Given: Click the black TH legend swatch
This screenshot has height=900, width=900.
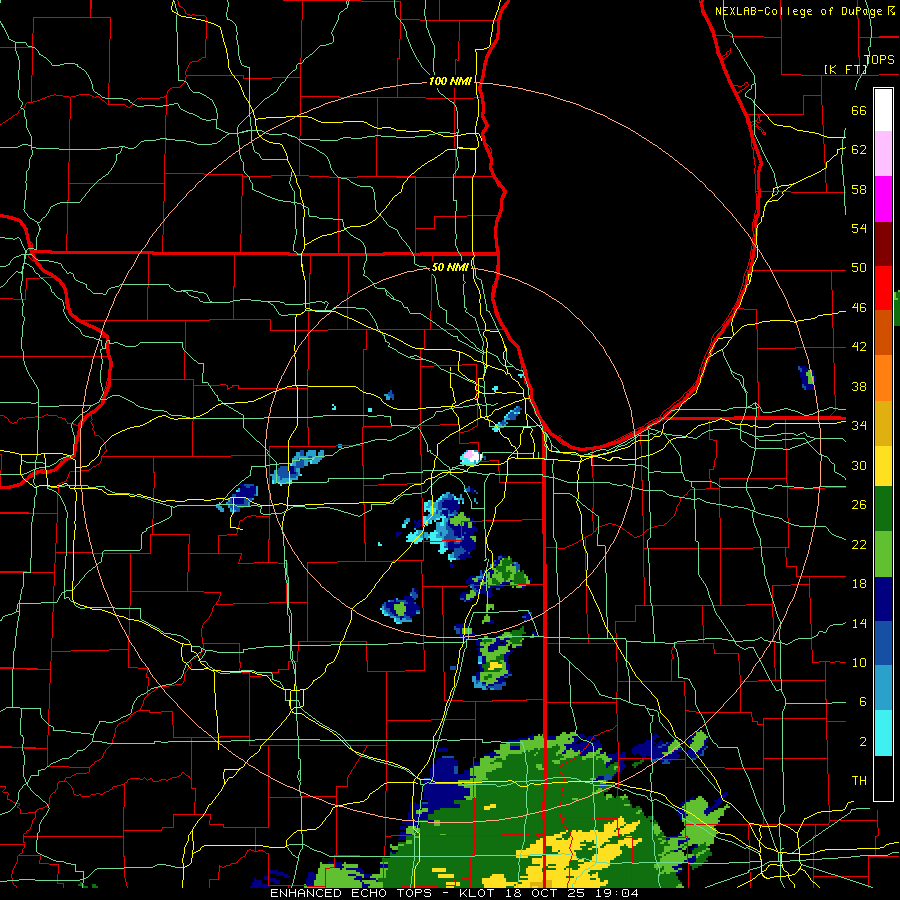Looking at the screenshot, I should click(883, 777).
